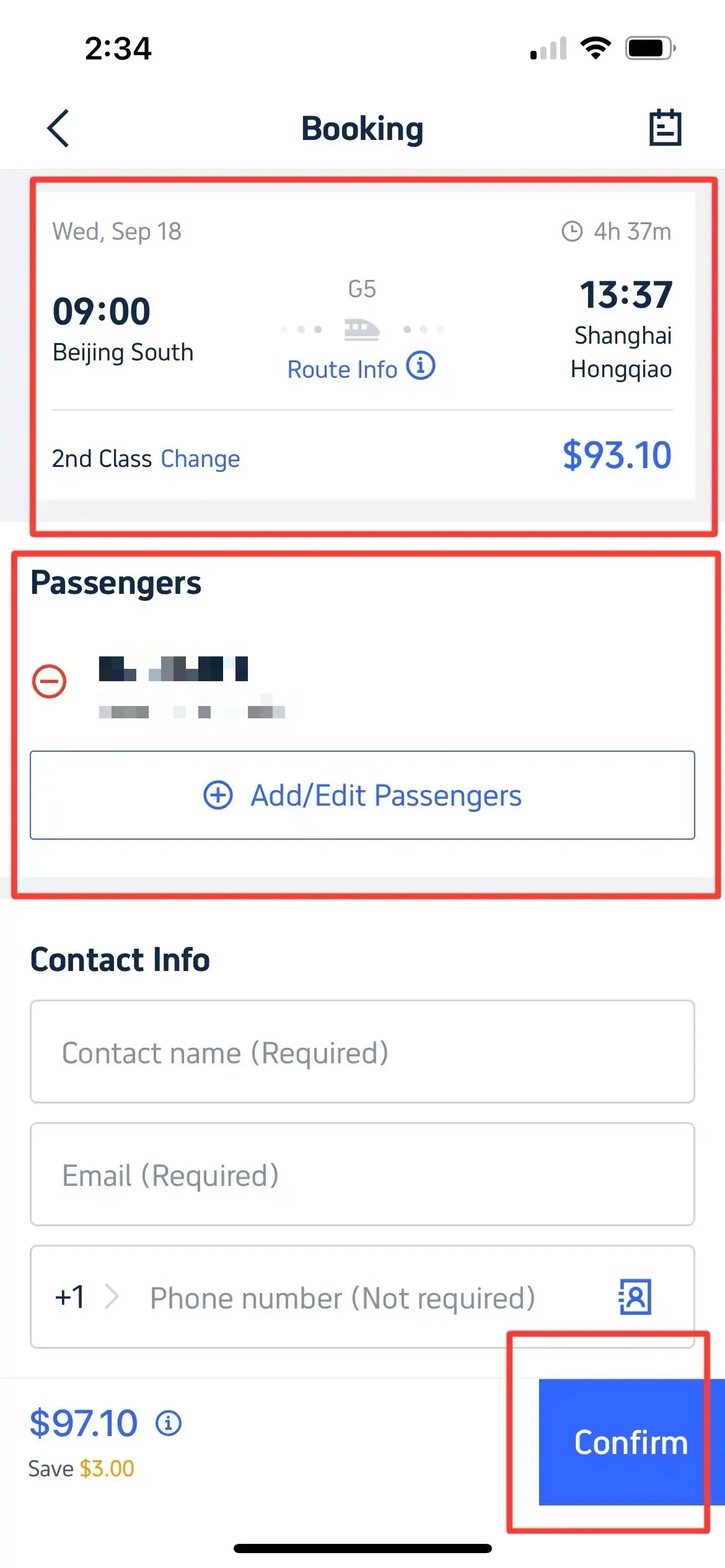
Task: Tap the Route Info info icon
Action: click(421, 366)
